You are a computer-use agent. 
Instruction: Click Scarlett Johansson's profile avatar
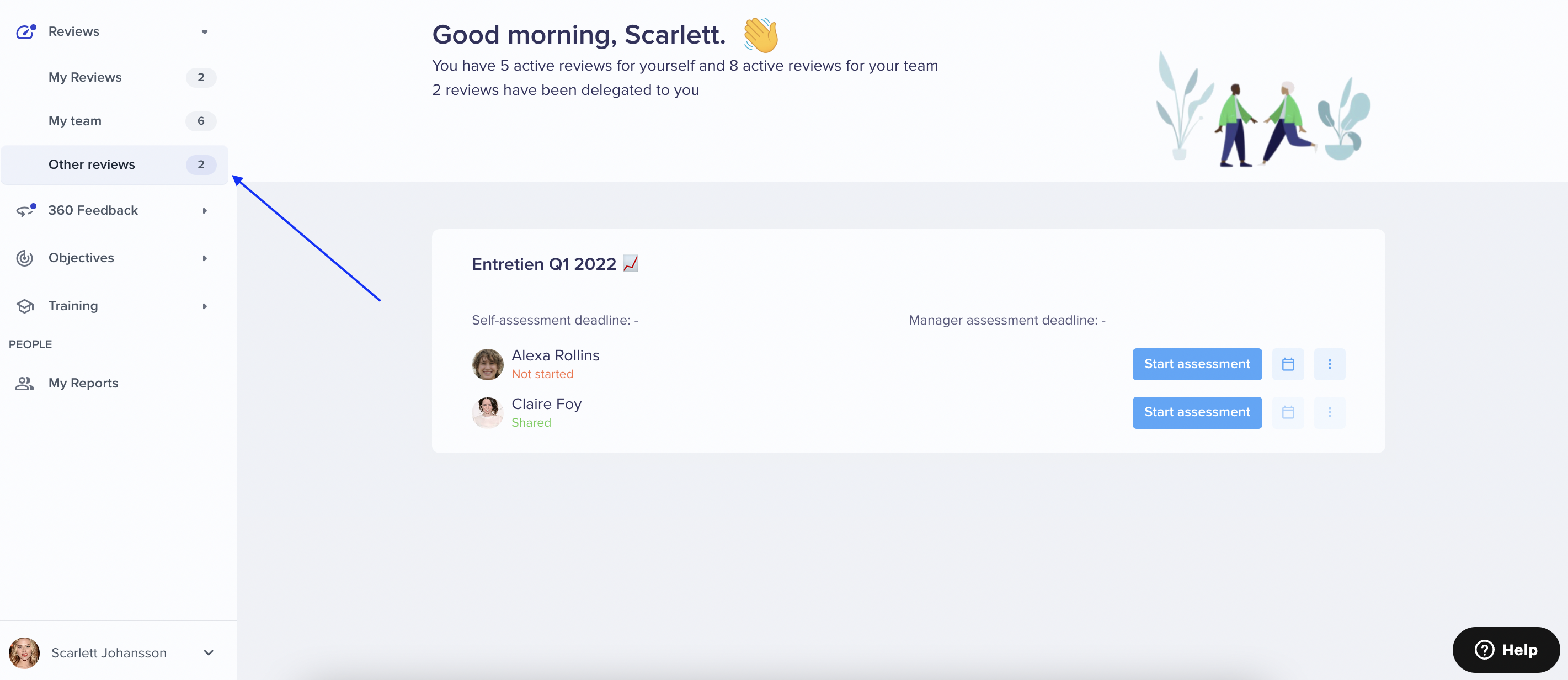(x=24, y=652)
